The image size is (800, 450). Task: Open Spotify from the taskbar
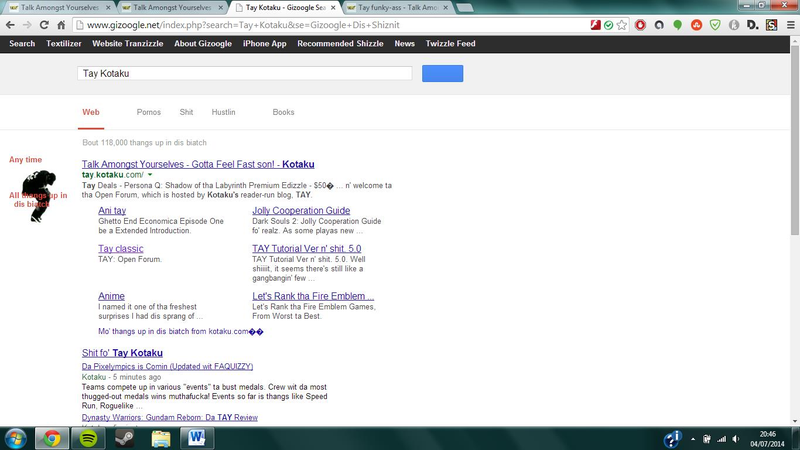click(x=88, y=439)
